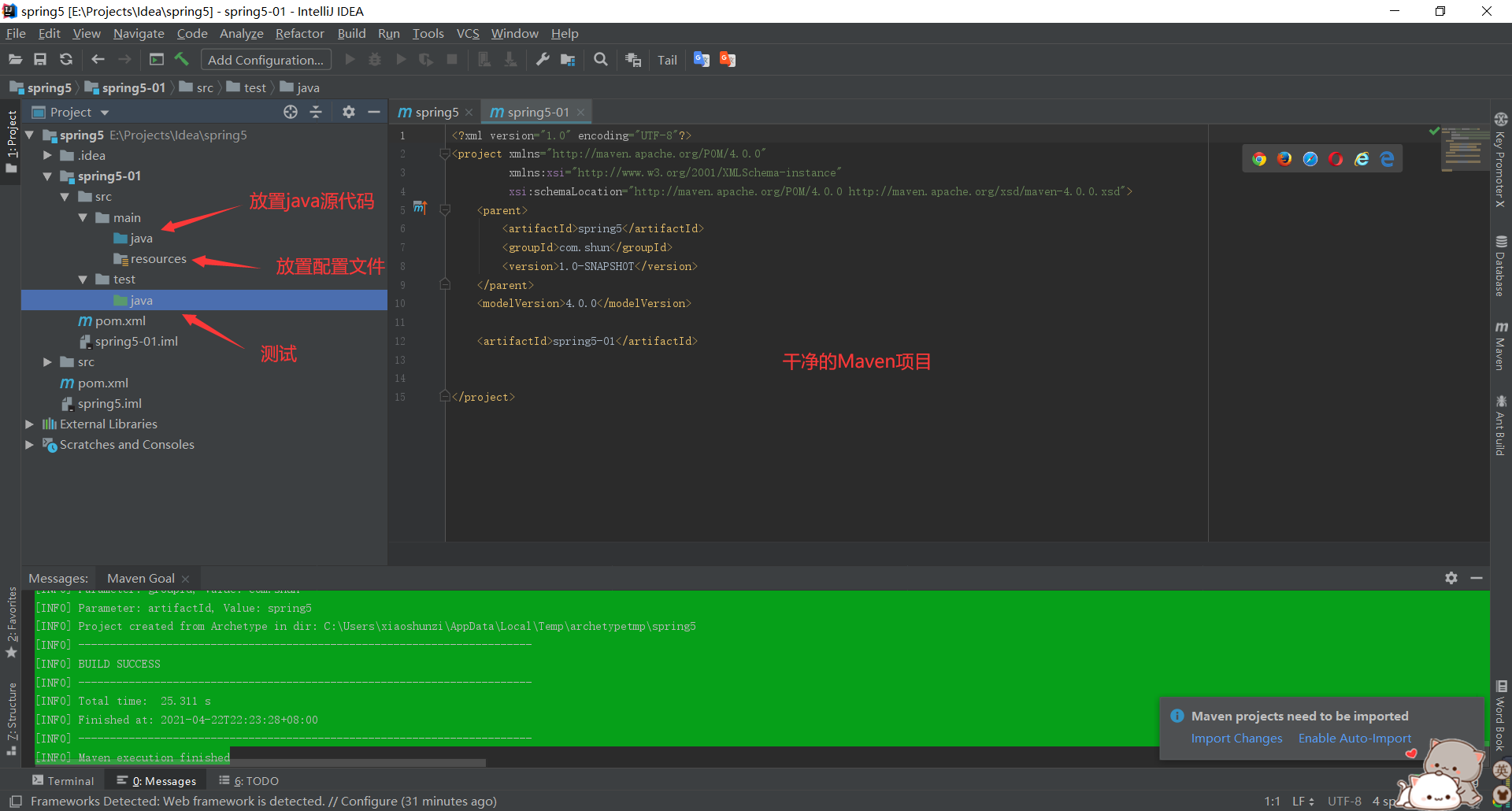Click the UTF-8 encoding status item
Screen dimensions: 1512x811
point(1343,801)
